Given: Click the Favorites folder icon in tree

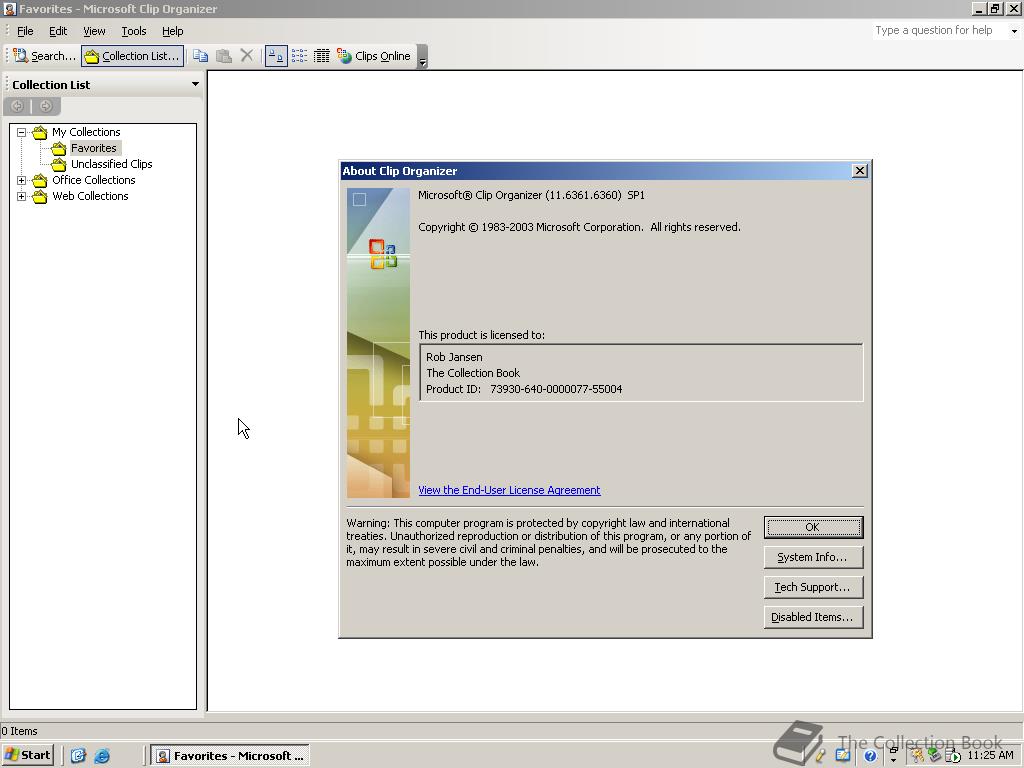Looking at the screenshot, I should (x=59, y=148).
